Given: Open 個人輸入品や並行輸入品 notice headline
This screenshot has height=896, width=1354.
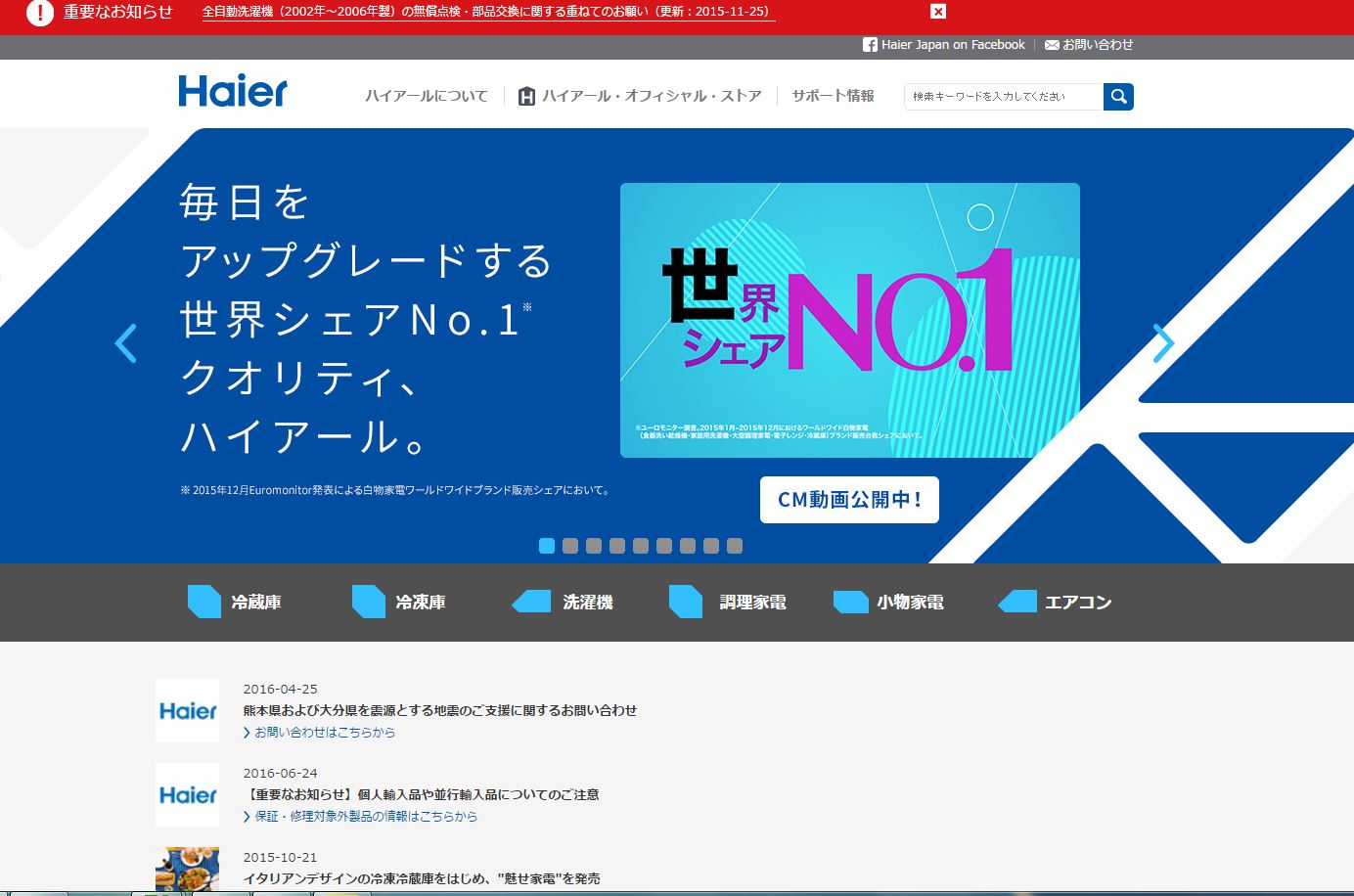Looking at the screenshot, I should (x=422, y=794).
